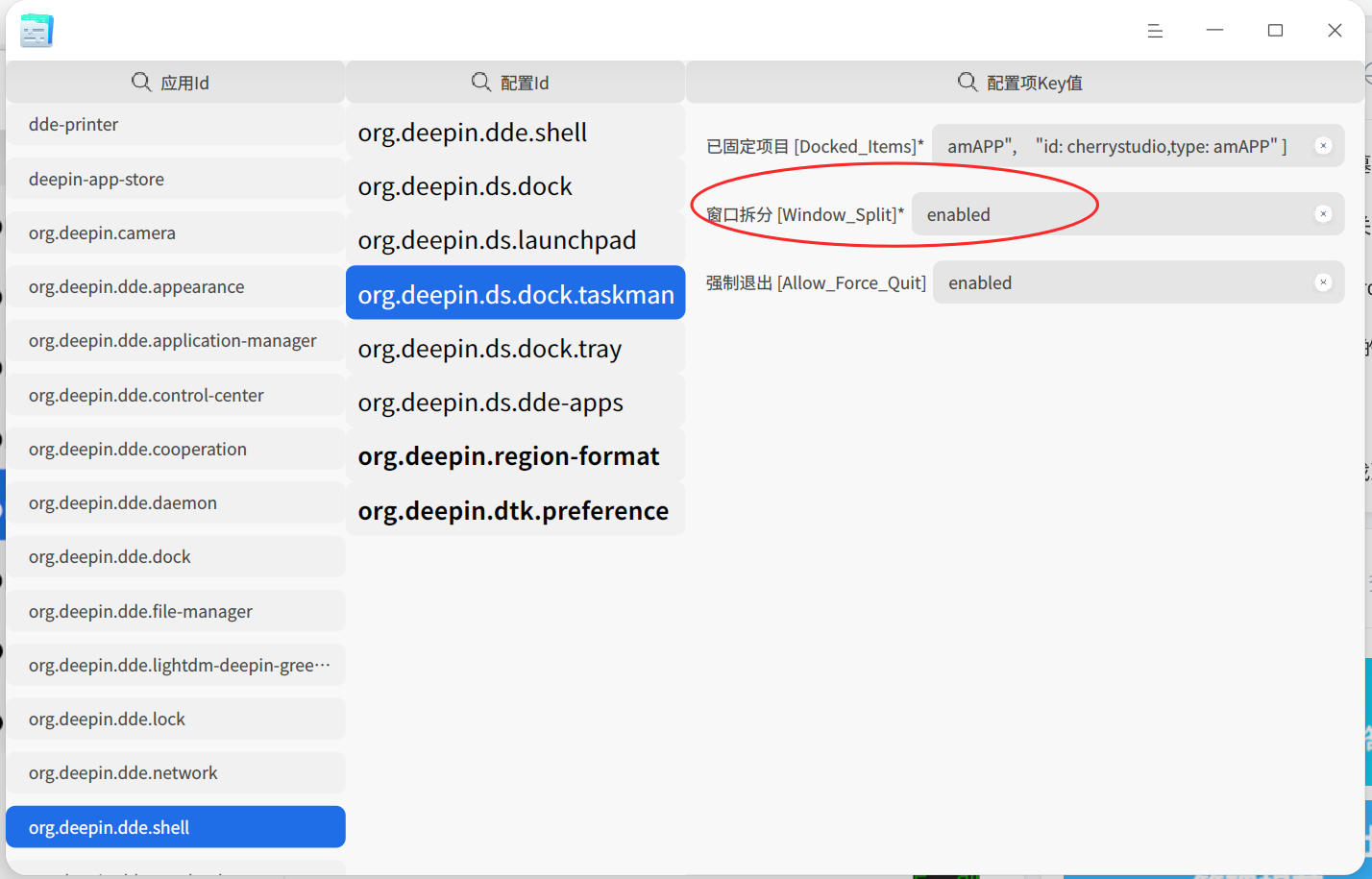Select org.deepin.ds.dock.tray config entry

click(516, 349)
